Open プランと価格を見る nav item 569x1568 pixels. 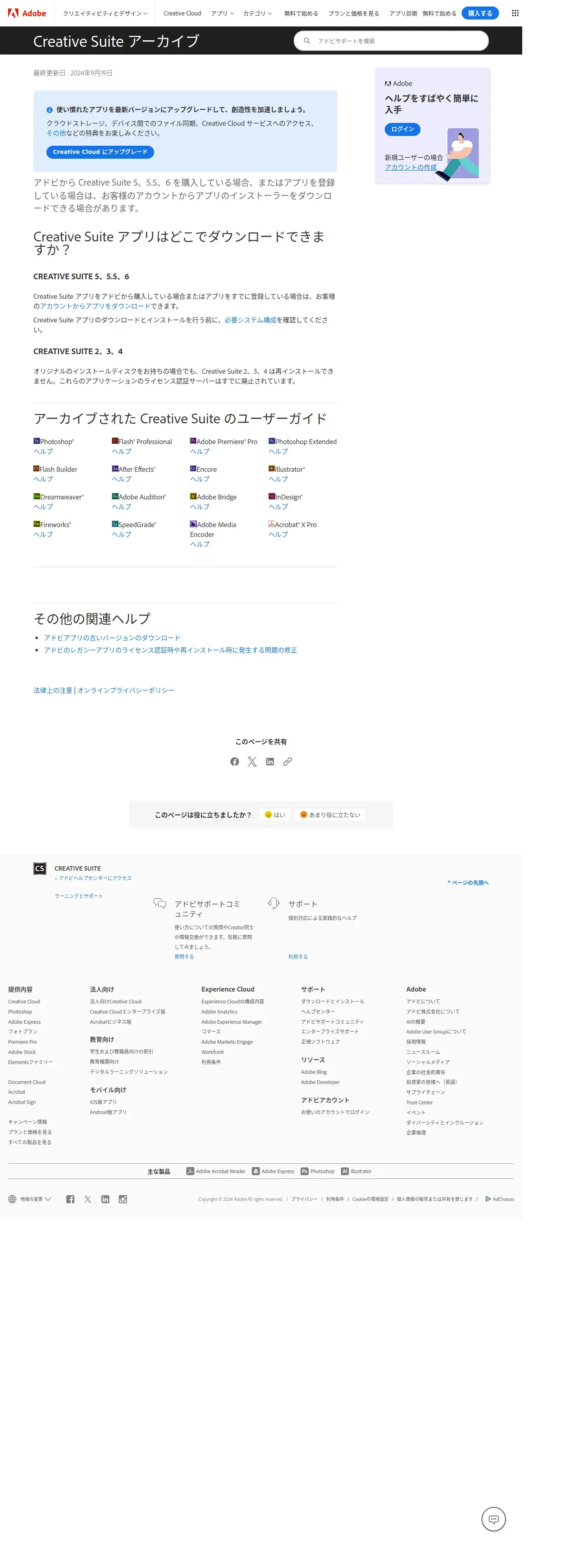coord(354,13)
